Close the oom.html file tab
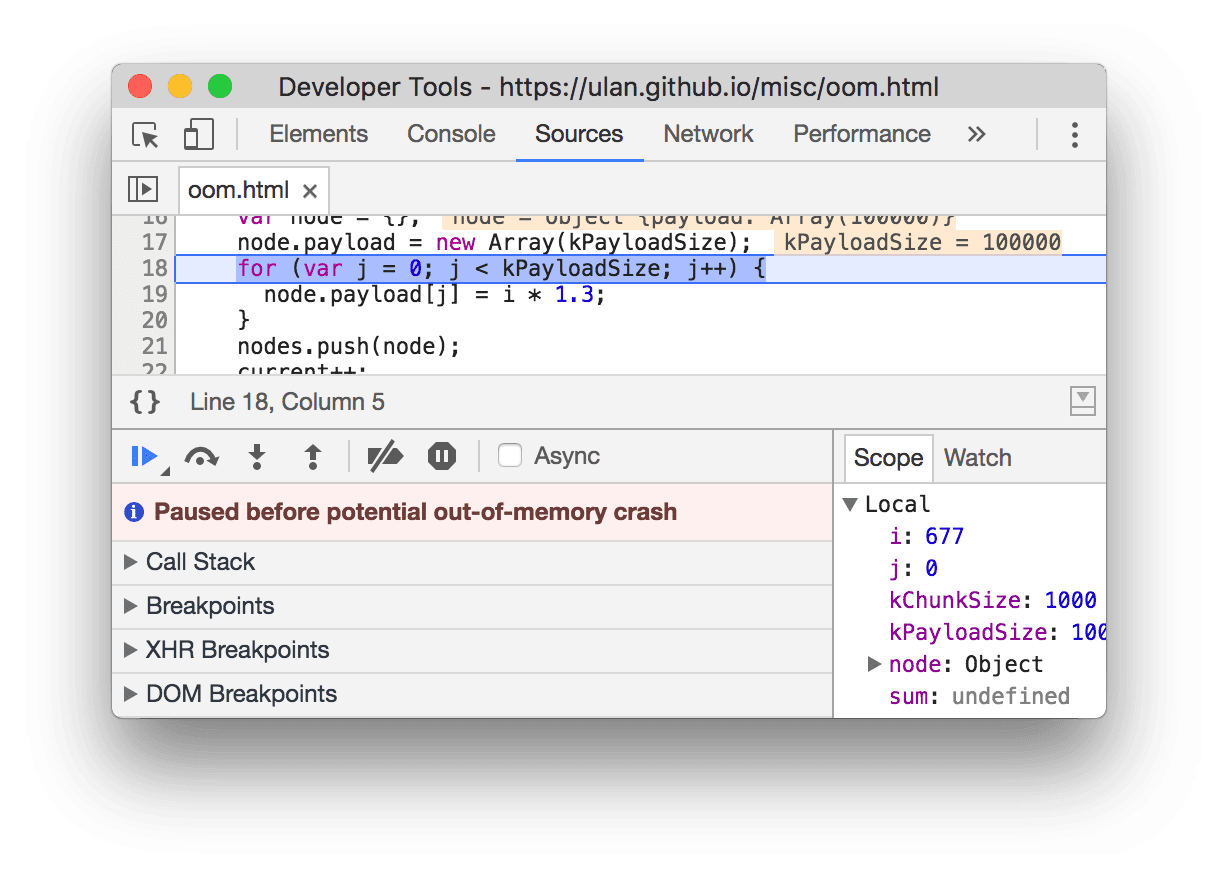 309,190
